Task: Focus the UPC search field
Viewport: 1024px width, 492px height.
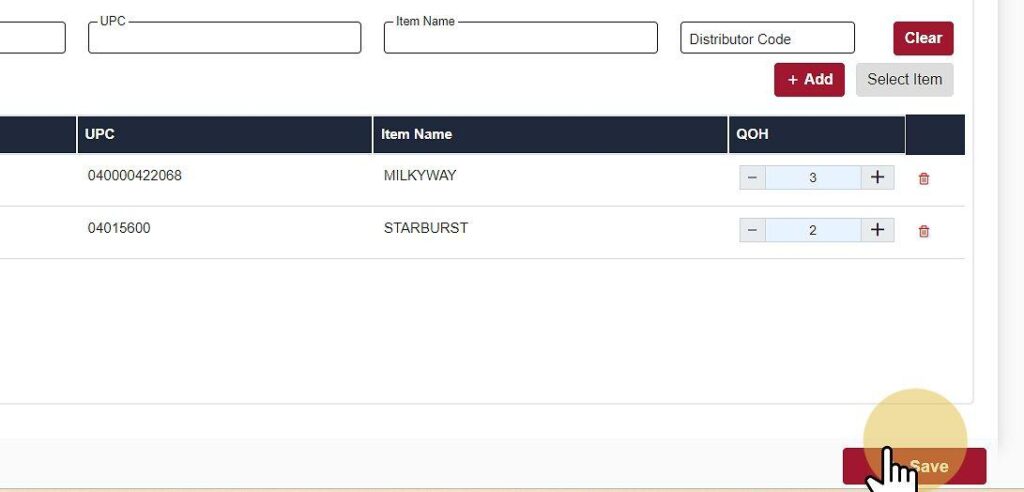Action: coord(224,39)
